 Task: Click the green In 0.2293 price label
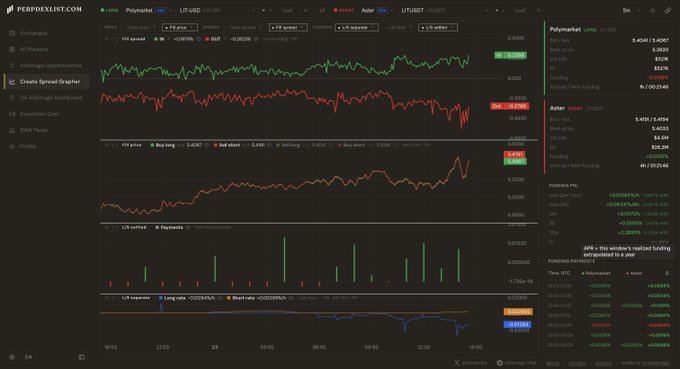tap(510, 55)
